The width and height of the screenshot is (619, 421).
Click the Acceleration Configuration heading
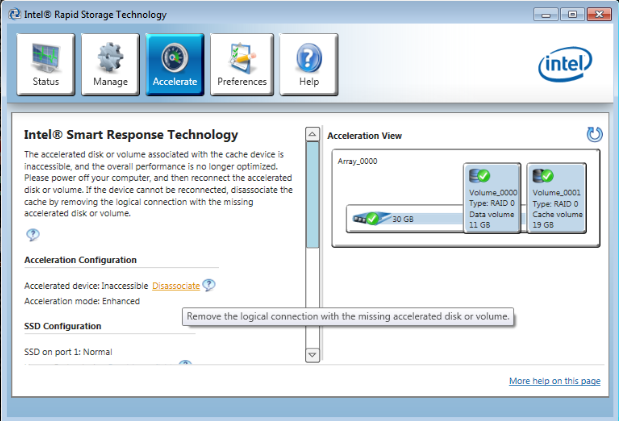(x=81, y=260)
